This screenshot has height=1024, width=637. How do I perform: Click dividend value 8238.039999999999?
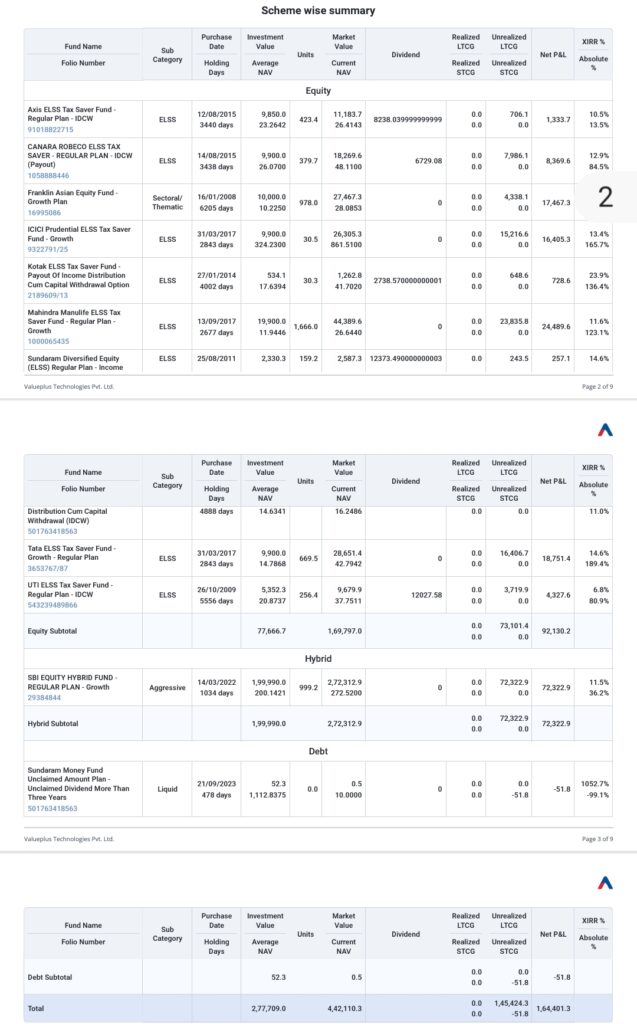coord(408,120)
